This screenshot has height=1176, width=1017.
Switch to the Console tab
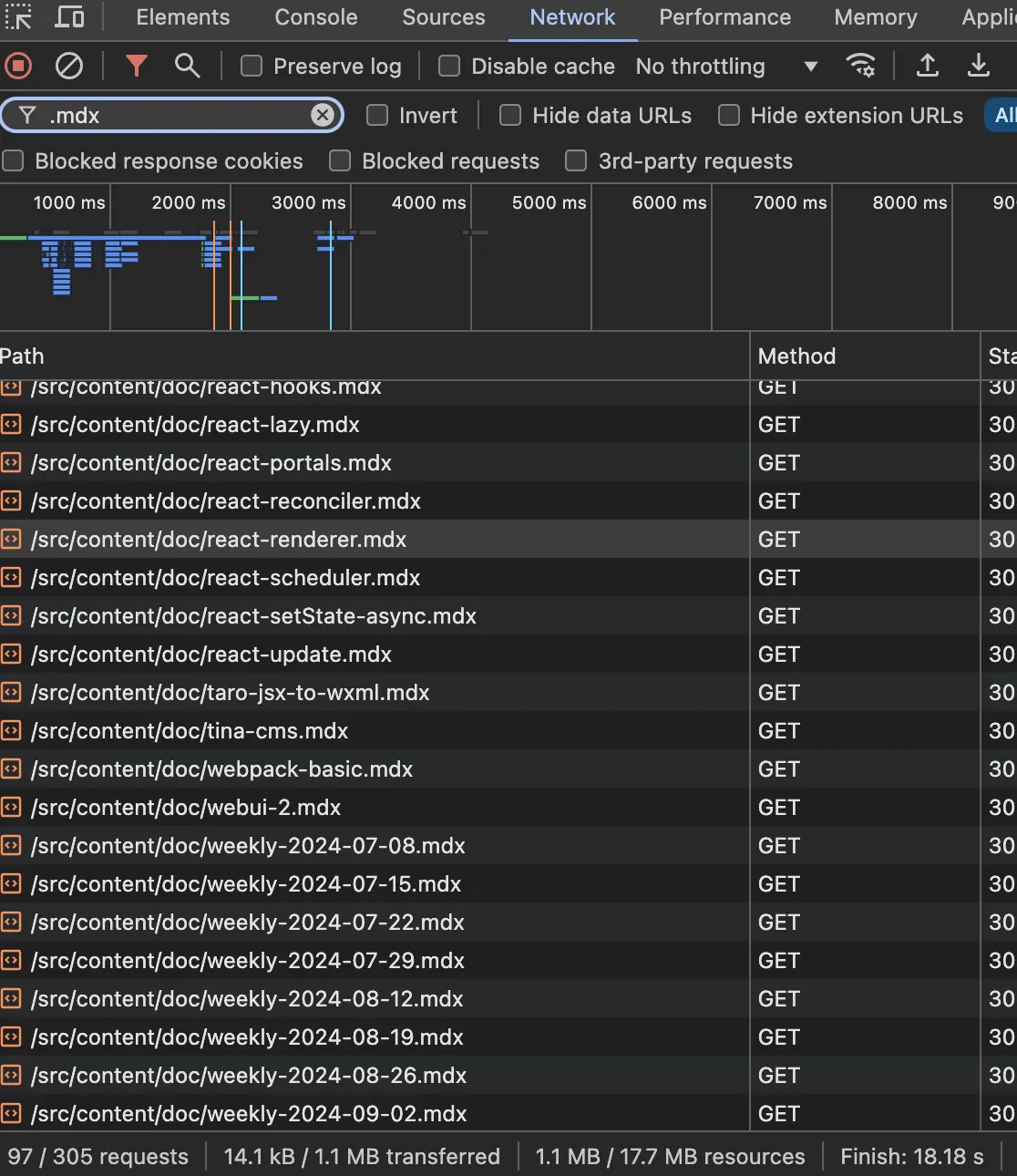(315, 17)
